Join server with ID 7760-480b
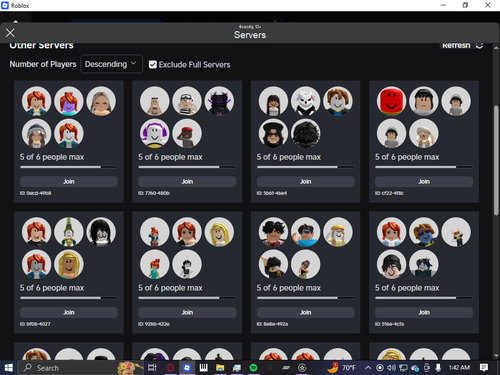The image size is (500, 375). [187, 182]
